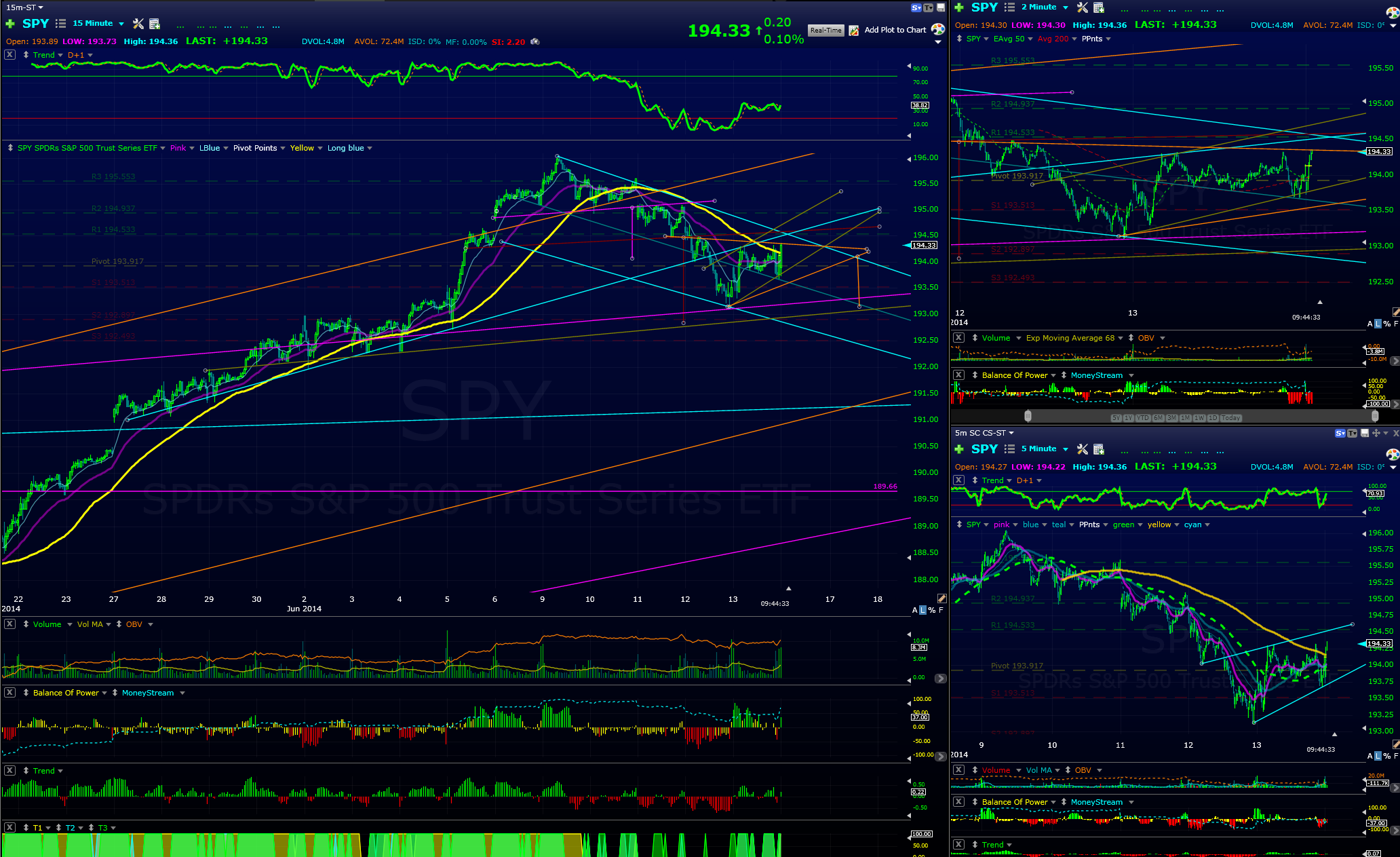Image resolution: width=1400 pixels, height=857 pixels.
Task: Click the 189.66 horizontal line label
Action: click(x=885, y=487)
